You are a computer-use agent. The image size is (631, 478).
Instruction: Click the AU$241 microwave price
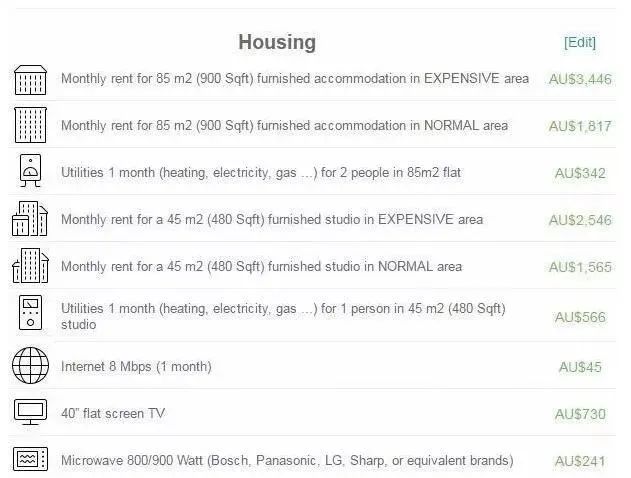pyautogui.click(x=580, y=461)
